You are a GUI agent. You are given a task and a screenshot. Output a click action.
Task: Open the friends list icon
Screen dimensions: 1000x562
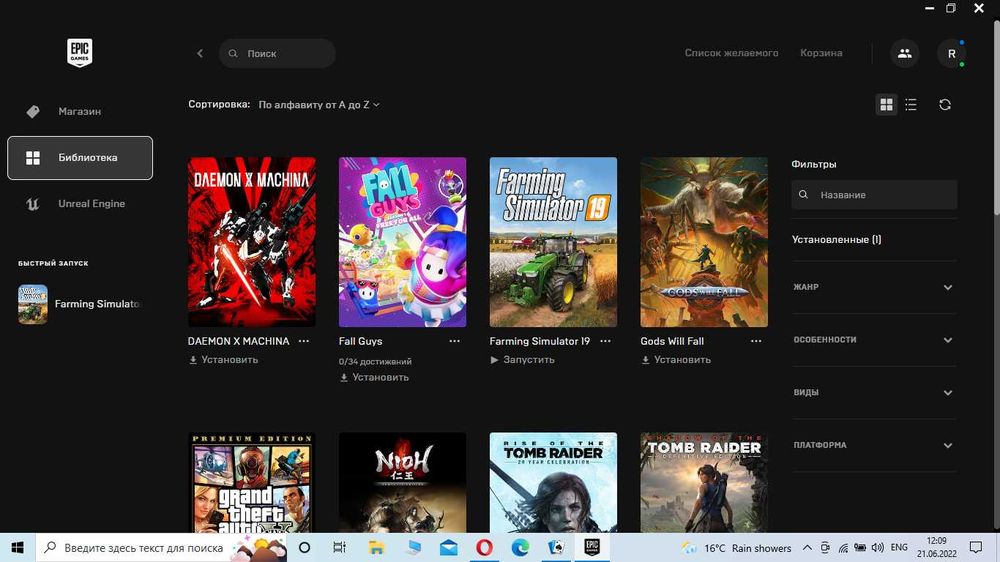coord(904,54)
